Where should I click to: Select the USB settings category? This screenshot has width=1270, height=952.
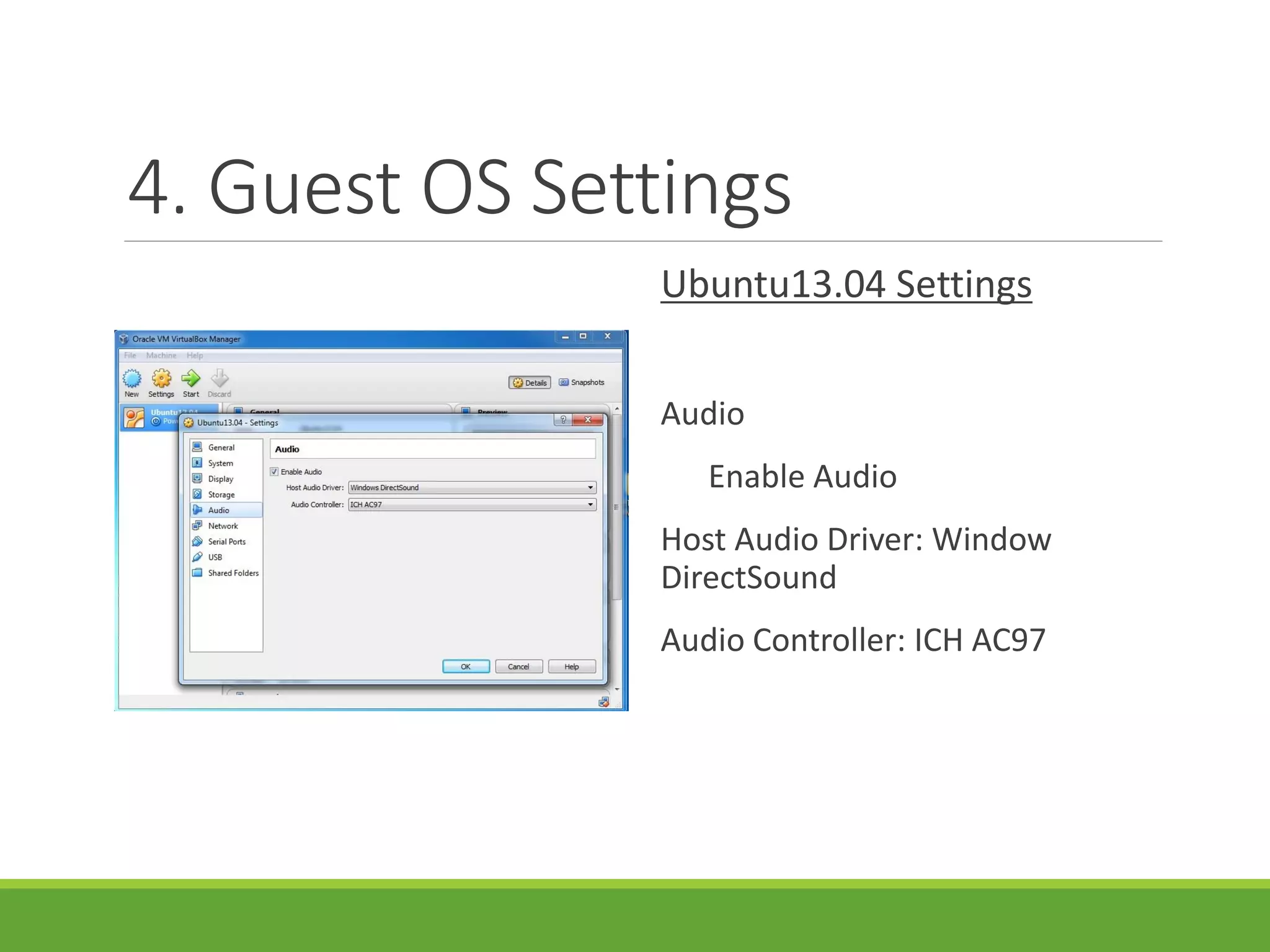(x=226, y=557)
